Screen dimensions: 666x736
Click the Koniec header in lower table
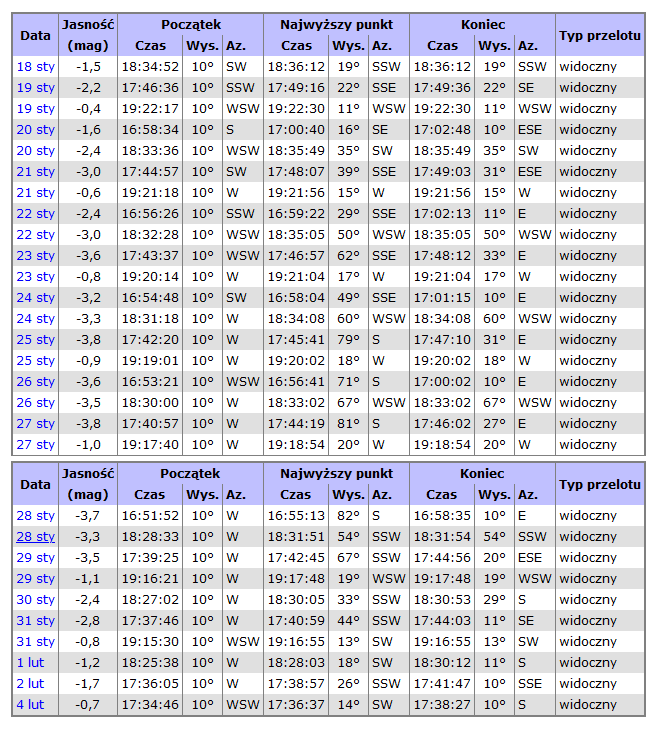482,474
